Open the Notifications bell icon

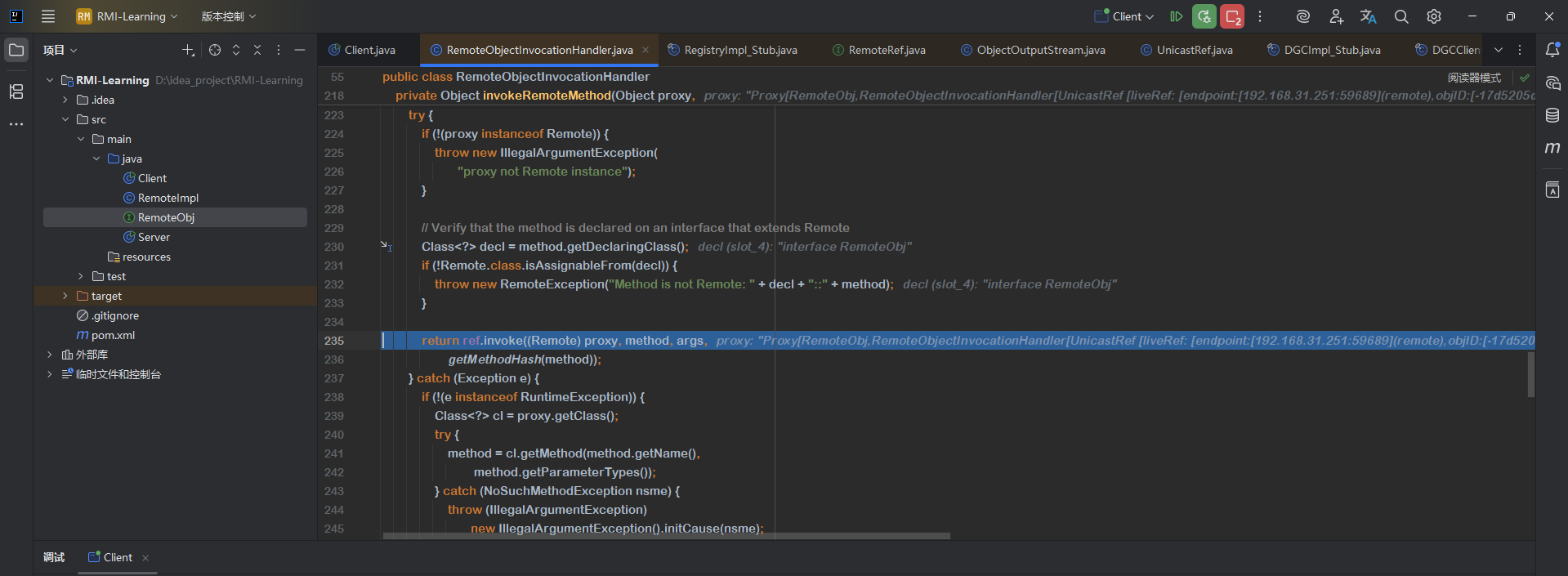coord(1552,50)
